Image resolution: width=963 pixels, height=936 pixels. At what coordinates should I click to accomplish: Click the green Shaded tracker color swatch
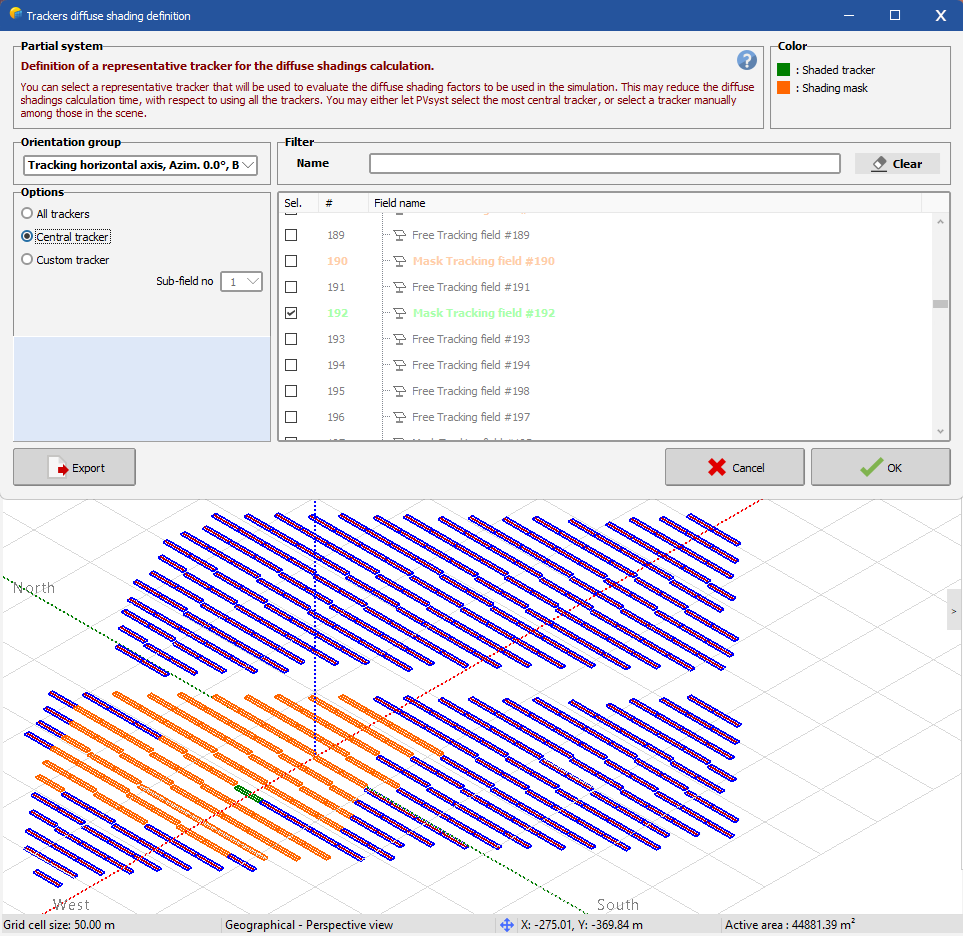click(x=784, y=69)
